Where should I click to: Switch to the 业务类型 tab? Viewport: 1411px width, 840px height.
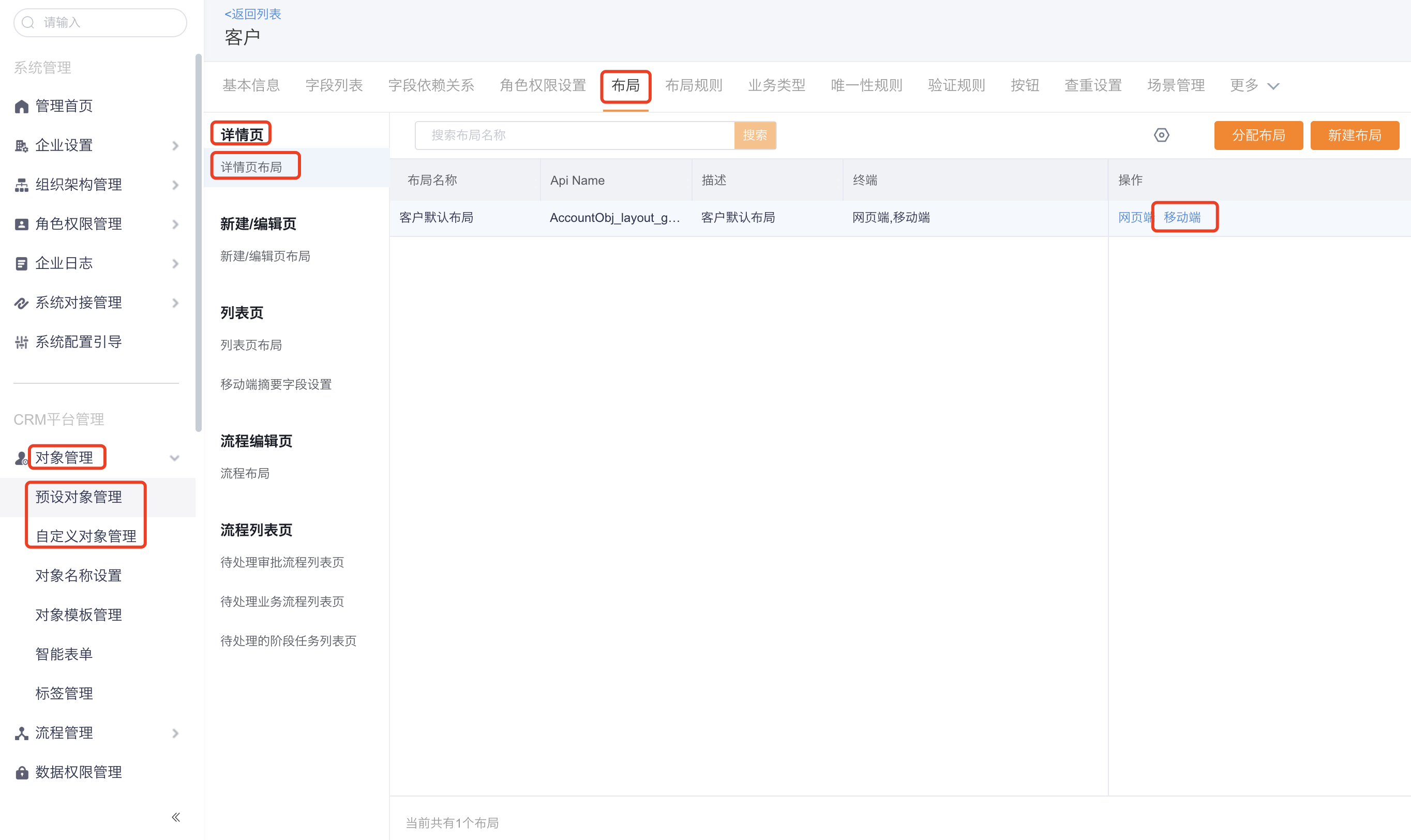pyautogui.click(x=776, y=85)
